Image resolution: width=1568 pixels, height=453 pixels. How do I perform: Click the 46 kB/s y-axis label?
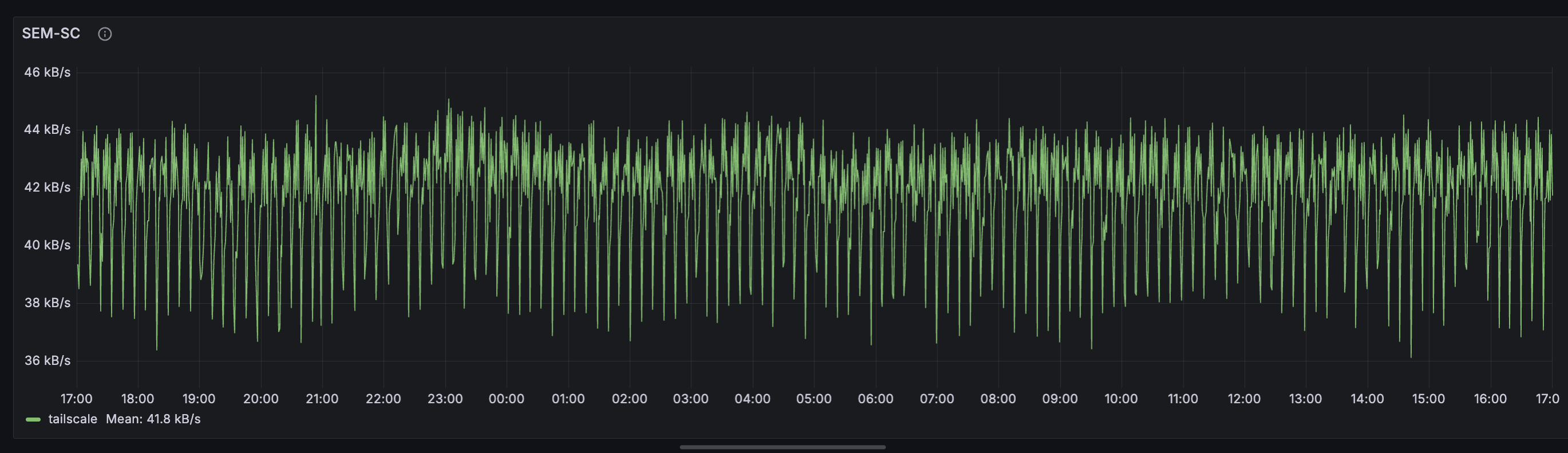click(47, 73)
